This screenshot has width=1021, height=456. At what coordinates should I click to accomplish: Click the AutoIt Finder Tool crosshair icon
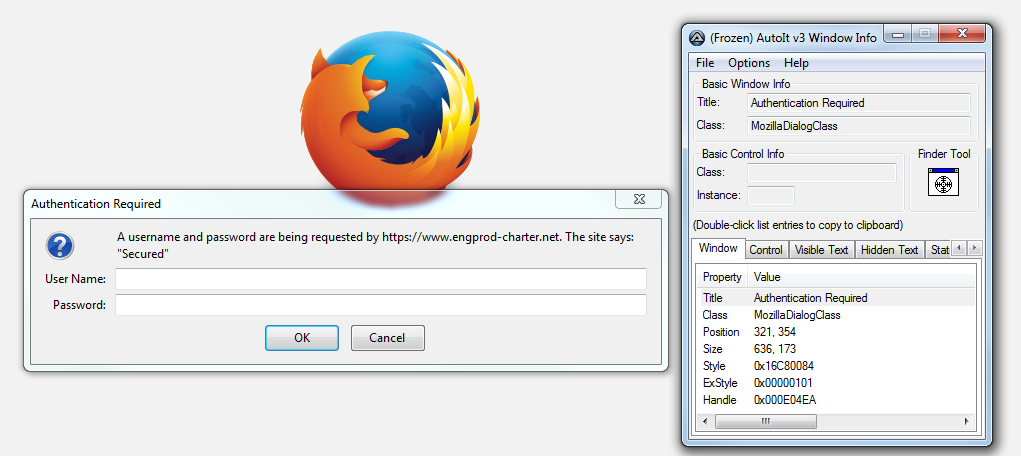click(944, 182)
